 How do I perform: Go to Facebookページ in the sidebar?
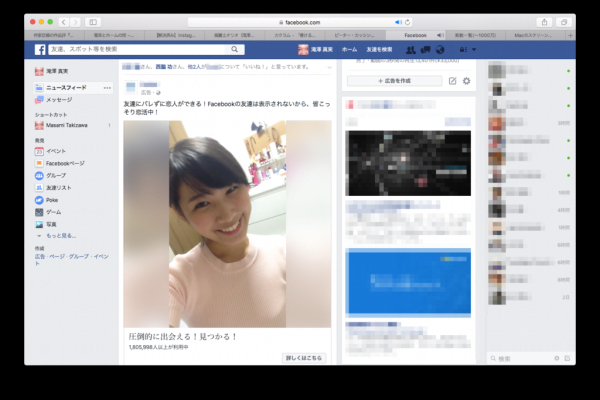[x=39, y=162]
